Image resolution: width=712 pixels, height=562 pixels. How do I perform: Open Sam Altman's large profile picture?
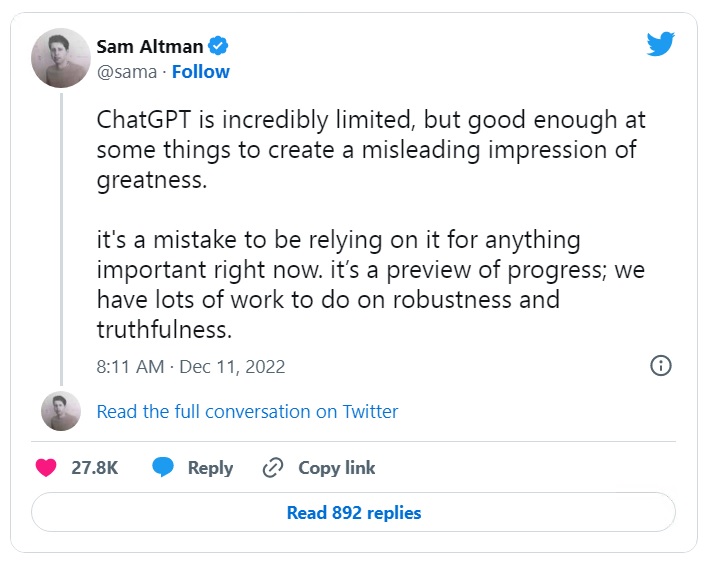pyautogui.click(x=60, y=58)
